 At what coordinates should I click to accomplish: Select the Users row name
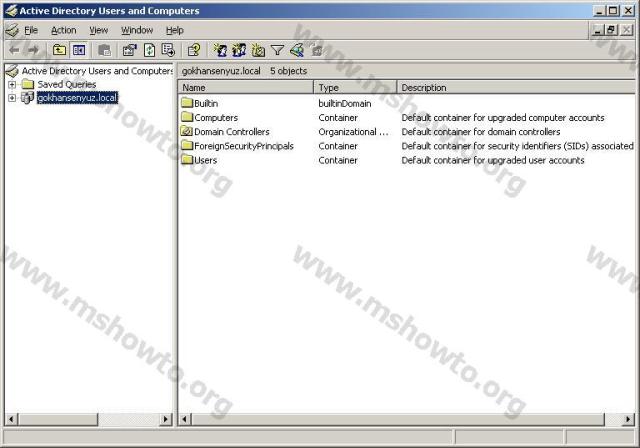click(205, 160)
